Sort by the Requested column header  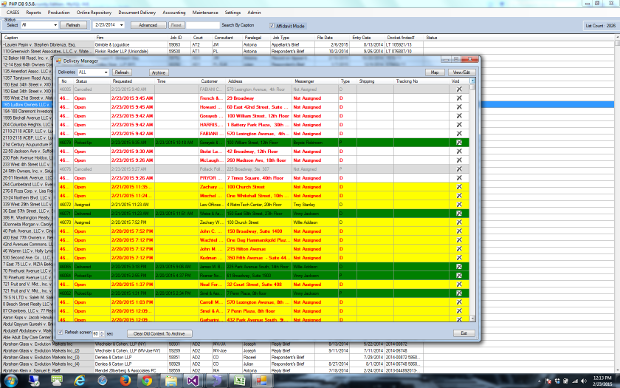pyautogui.click(x=132, y=81)
